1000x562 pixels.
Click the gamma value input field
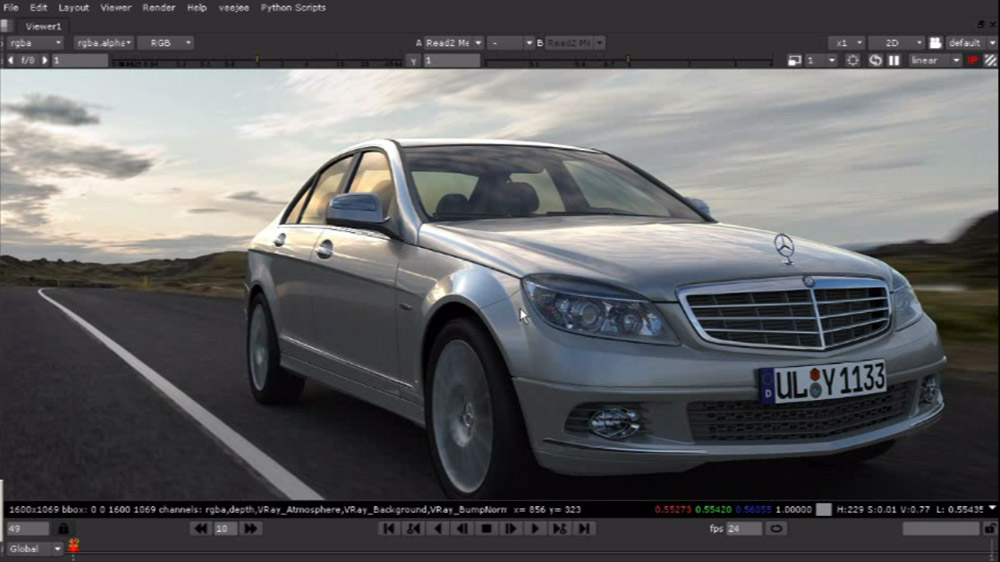[x=452, y=61]
